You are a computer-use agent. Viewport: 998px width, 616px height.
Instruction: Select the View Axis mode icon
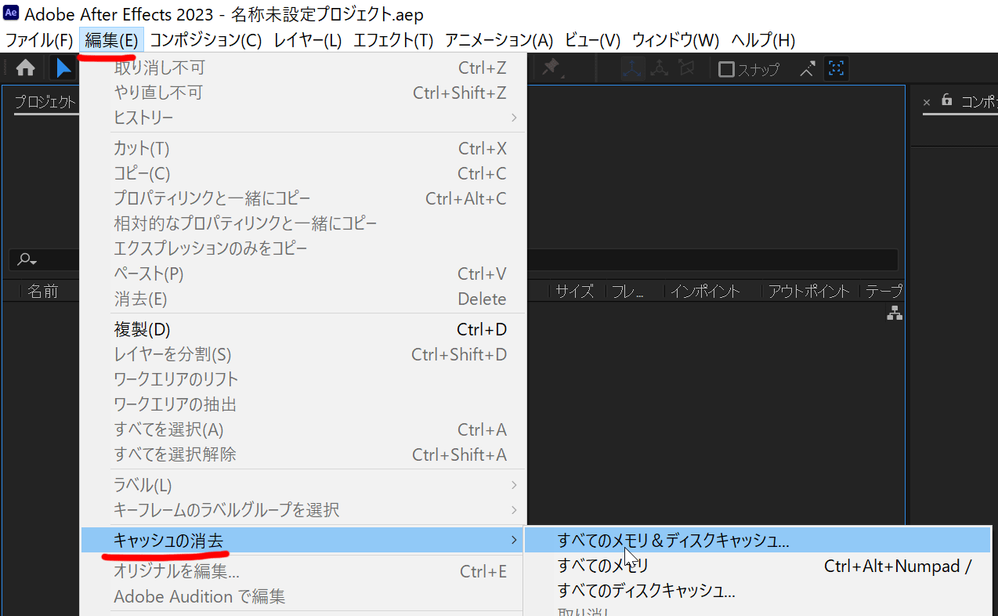coord(686,68)
